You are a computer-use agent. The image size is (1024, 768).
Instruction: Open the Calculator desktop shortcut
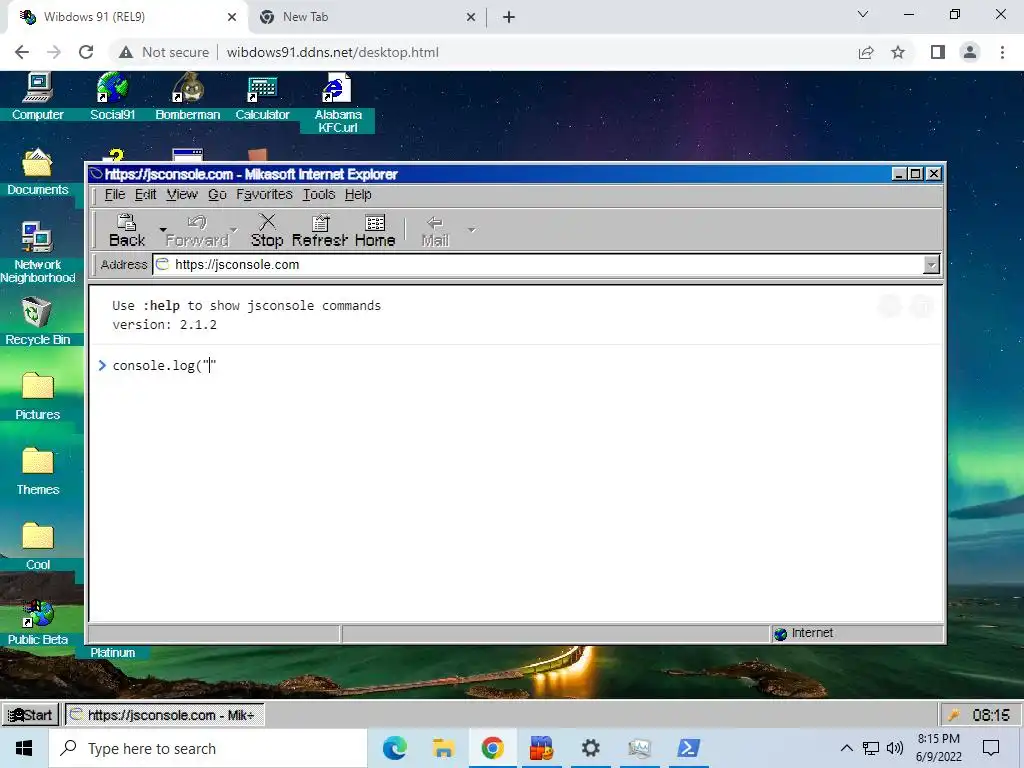263,96
